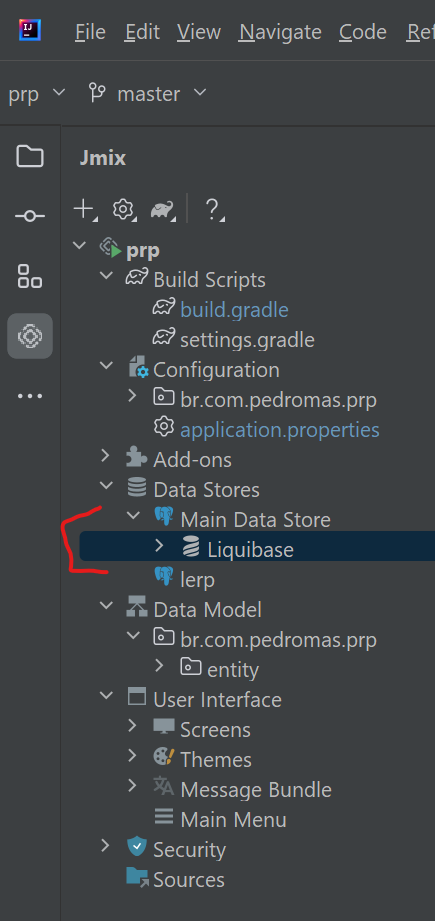Open the Jmix settings gear dropdown
The height and width of the screenshot is (921, 435).
124,209
